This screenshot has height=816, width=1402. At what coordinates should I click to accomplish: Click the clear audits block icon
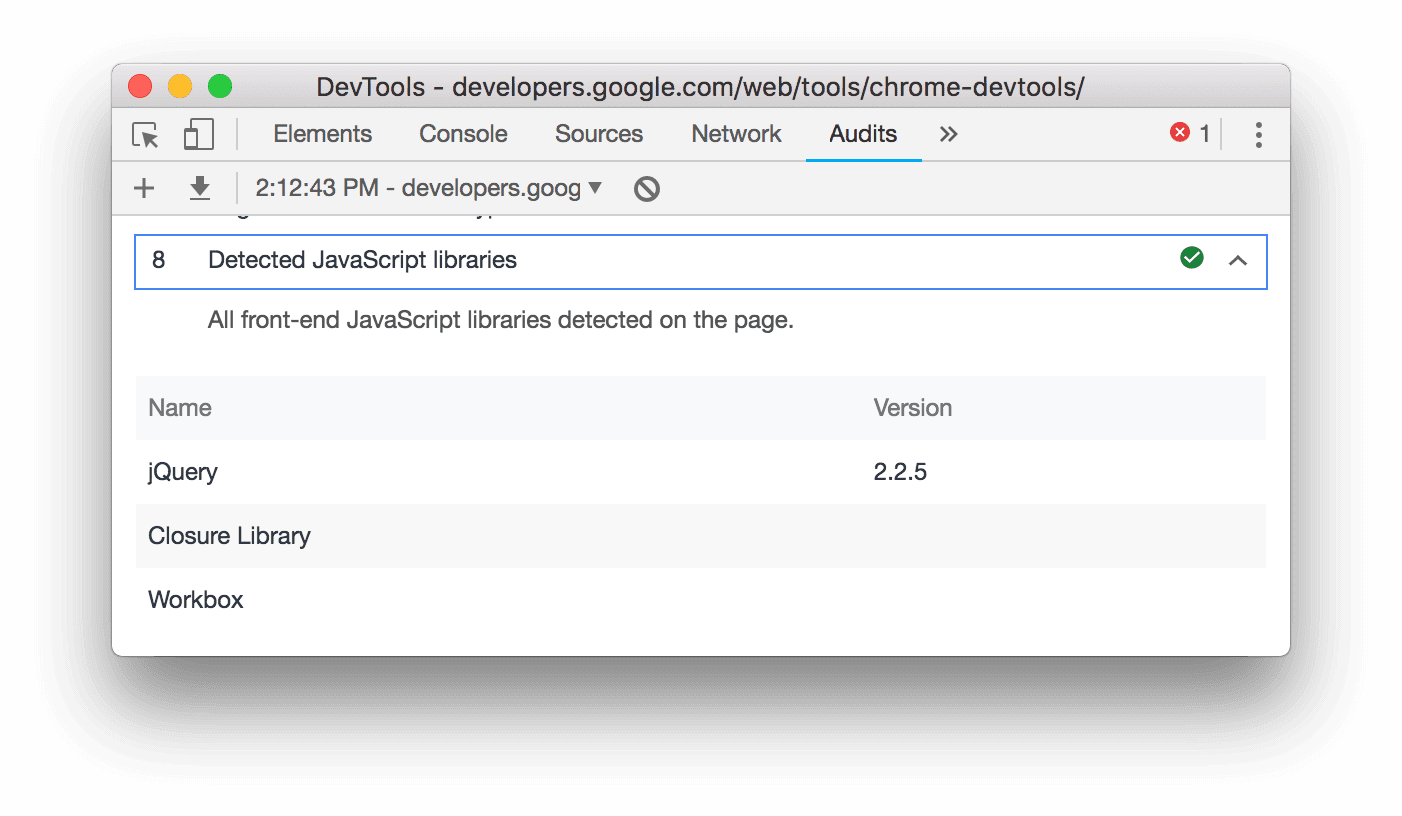[645, 187]
